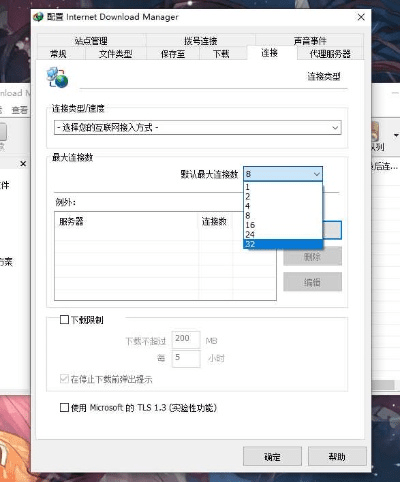This screenshot has height=482, width=400.
Task: Close the IDM configuration dialog
Action: coord(361,17)
